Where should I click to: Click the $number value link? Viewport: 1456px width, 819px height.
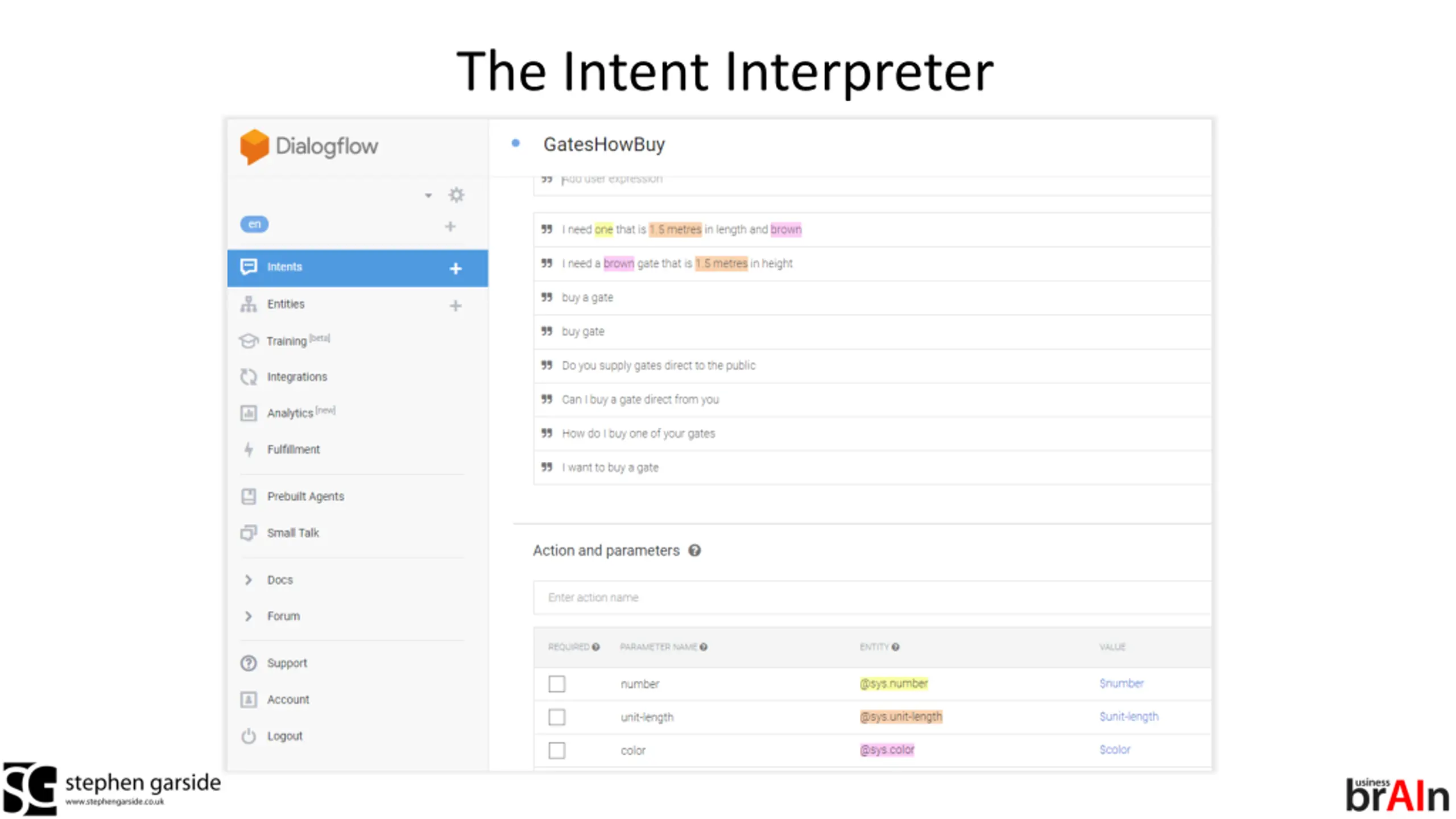click(1122, 684)
